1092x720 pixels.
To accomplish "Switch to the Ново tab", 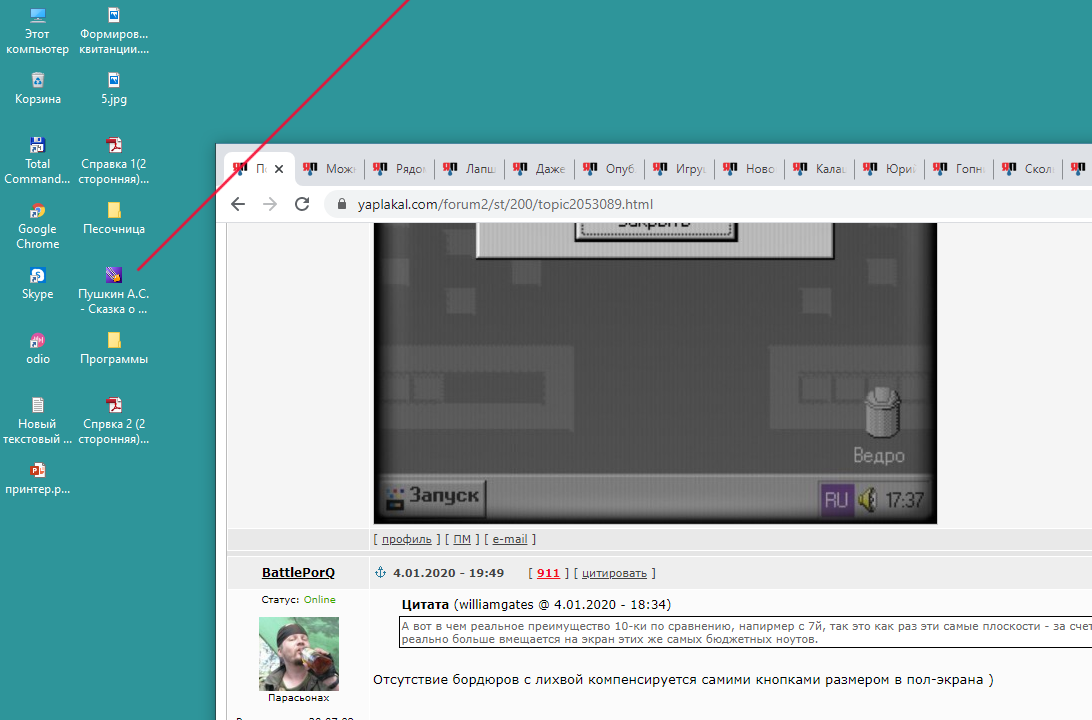I will click(750, 169).
